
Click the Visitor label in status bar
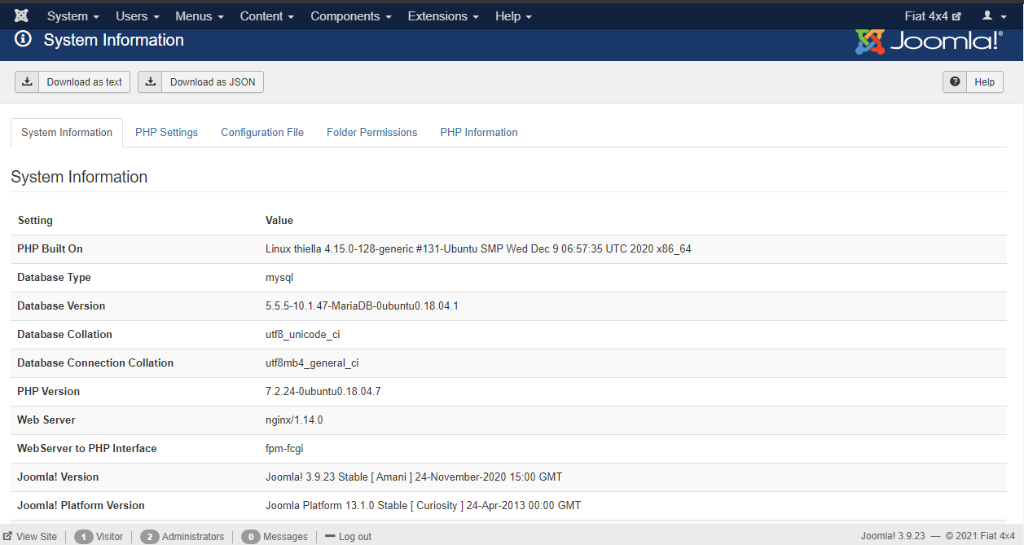pyautogui.click(x=109, y=537)
